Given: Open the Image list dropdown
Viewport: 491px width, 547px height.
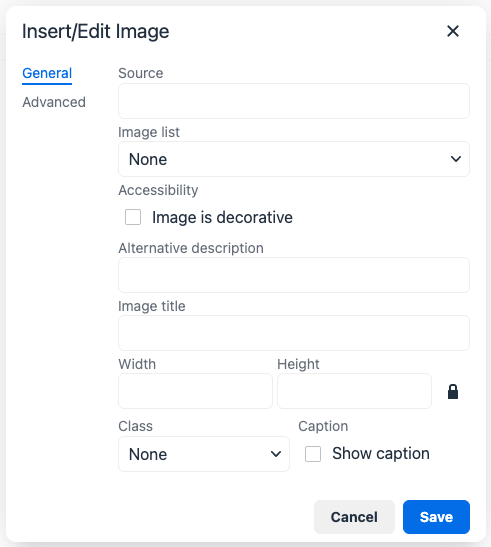Looking at the screenshot, I should pos(294,159).
